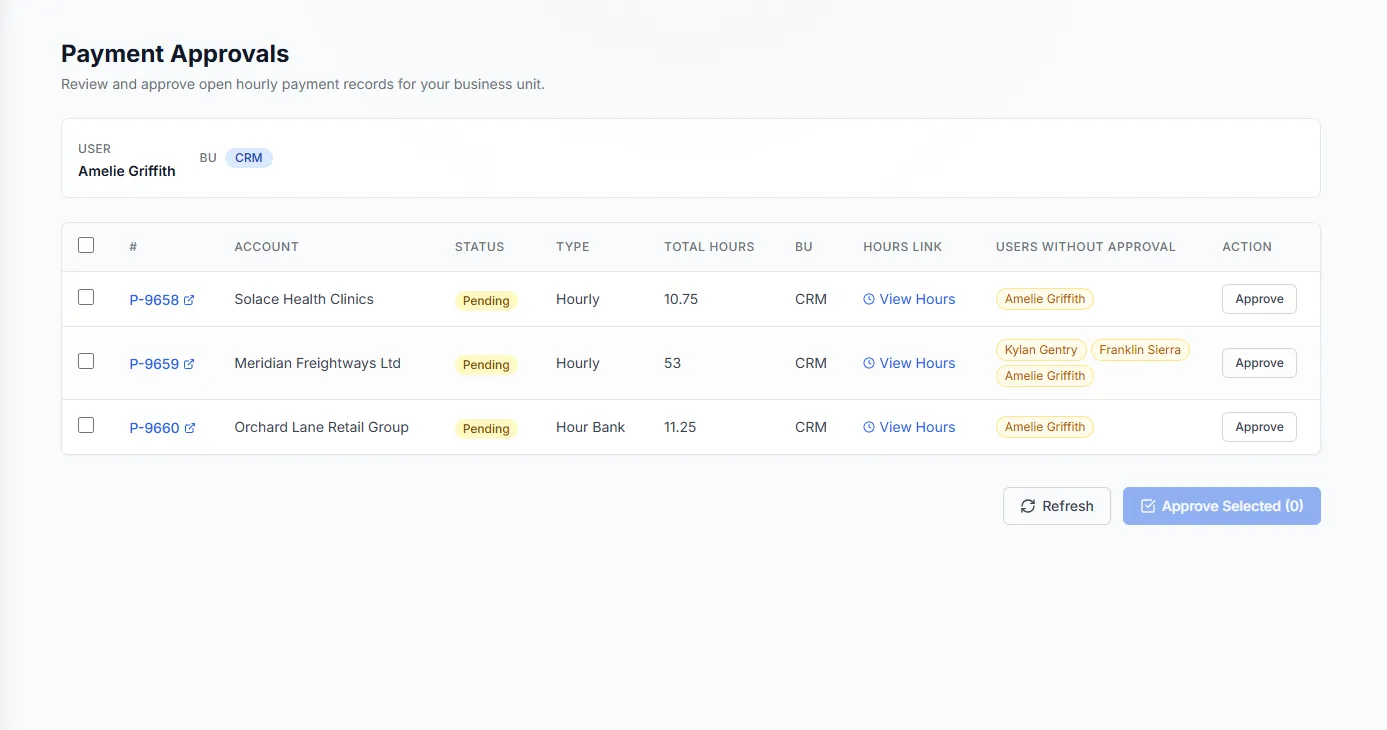Click Amelie Griffith tag in P-9659 row

click(x=1045, y=376)
